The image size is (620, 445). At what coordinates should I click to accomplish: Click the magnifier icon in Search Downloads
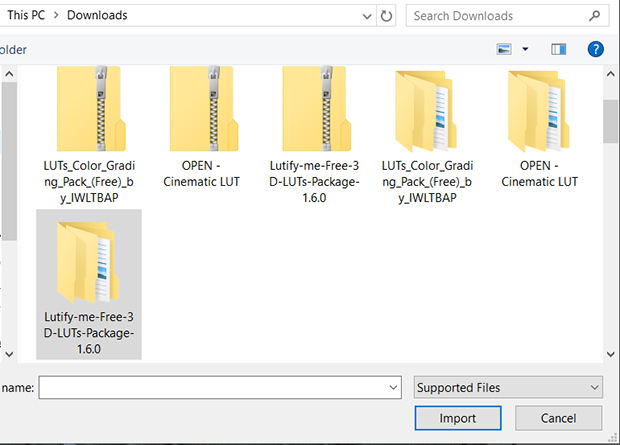point(594,16)
